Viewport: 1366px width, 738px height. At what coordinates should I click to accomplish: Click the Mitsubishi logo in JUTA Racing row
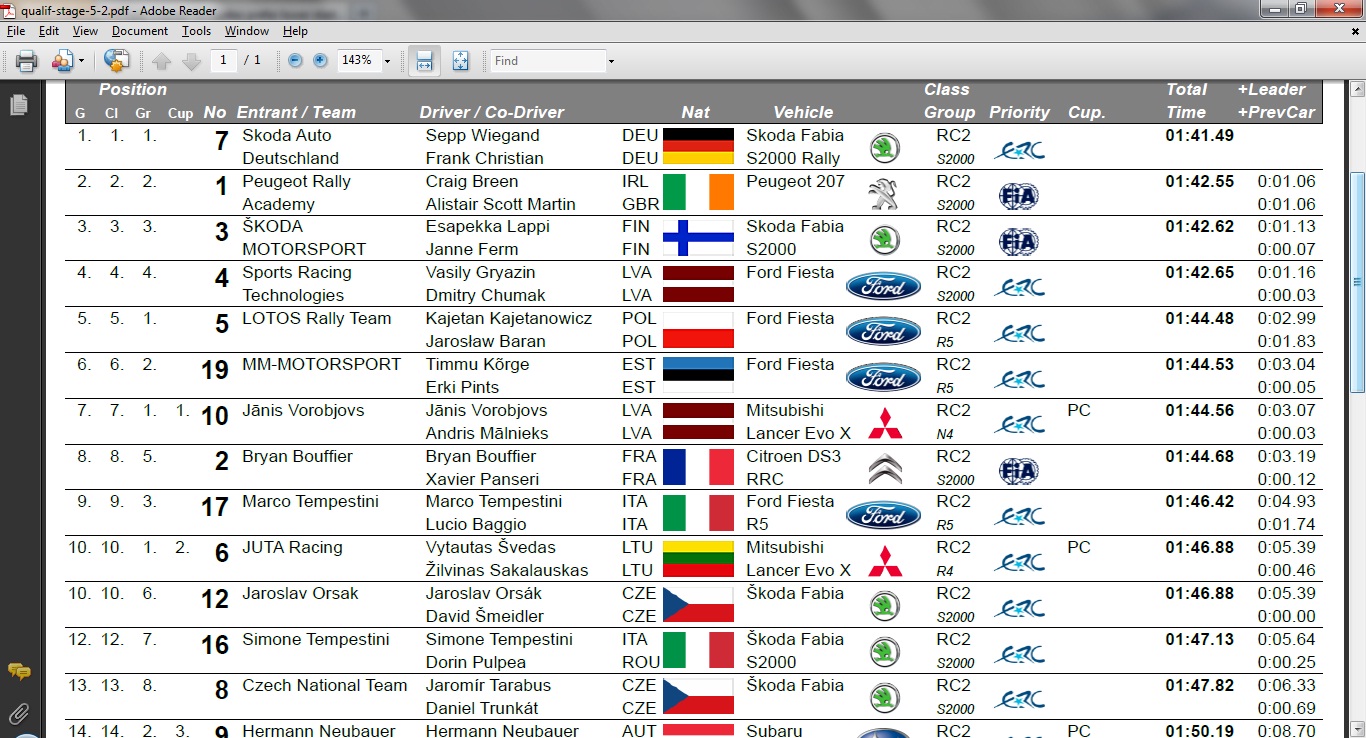pyautogui.click(x=884, y=561)
